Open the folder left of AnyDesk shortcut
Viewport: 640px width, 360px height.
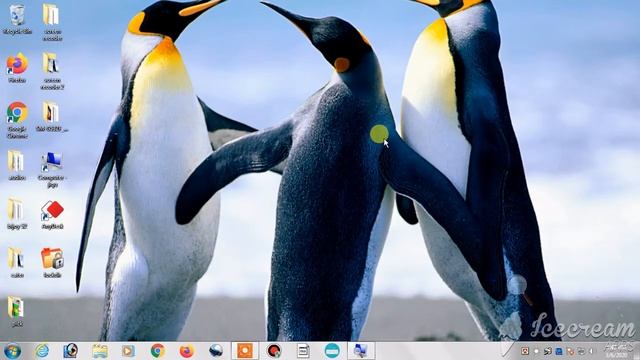click(x=16, y=214)
